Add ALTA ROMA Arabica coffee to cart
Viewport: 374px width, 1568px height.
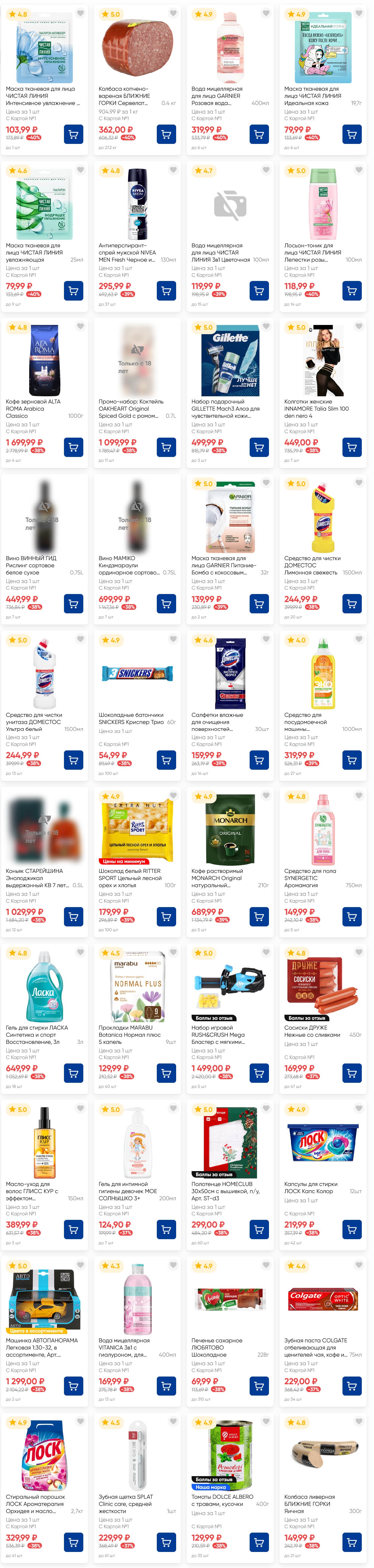coord(74,447)
